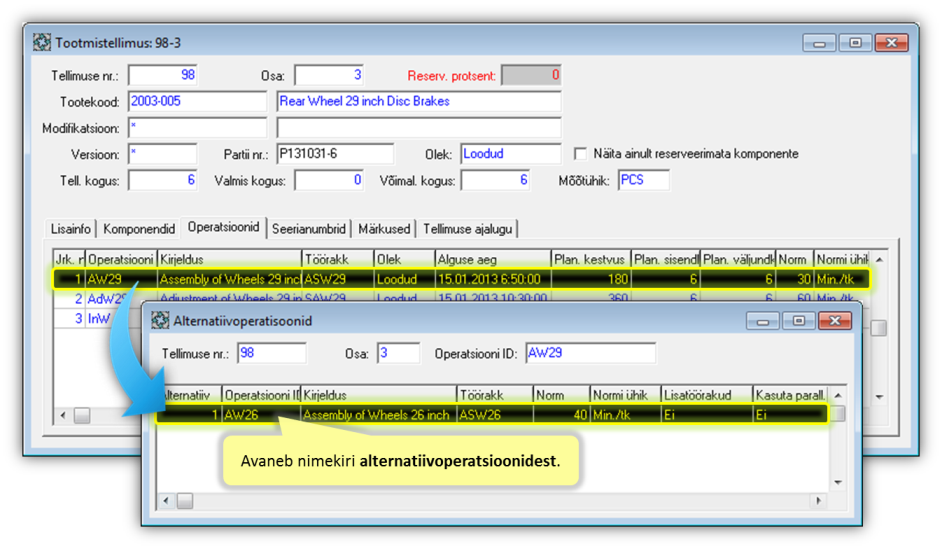Click the Tell. kogus field
This screenshot has height=549, width=942.
pos(163,180)
